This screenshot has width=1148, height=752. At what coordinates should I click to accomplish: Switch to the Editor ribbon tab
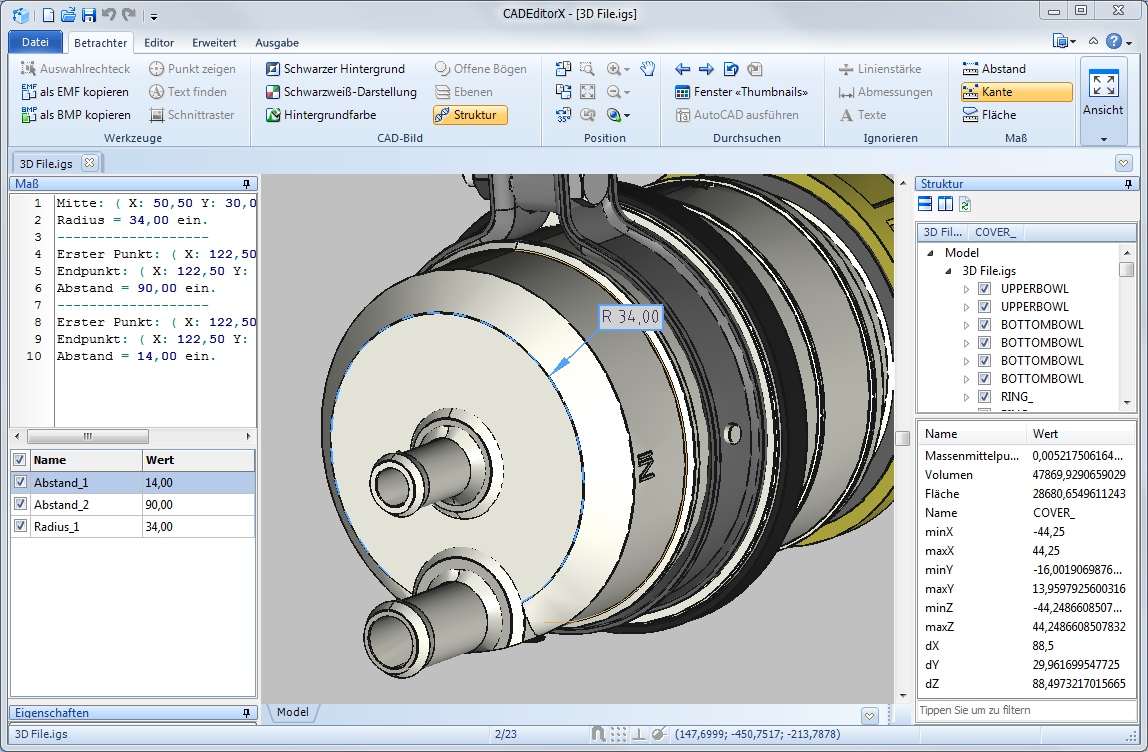159,43
